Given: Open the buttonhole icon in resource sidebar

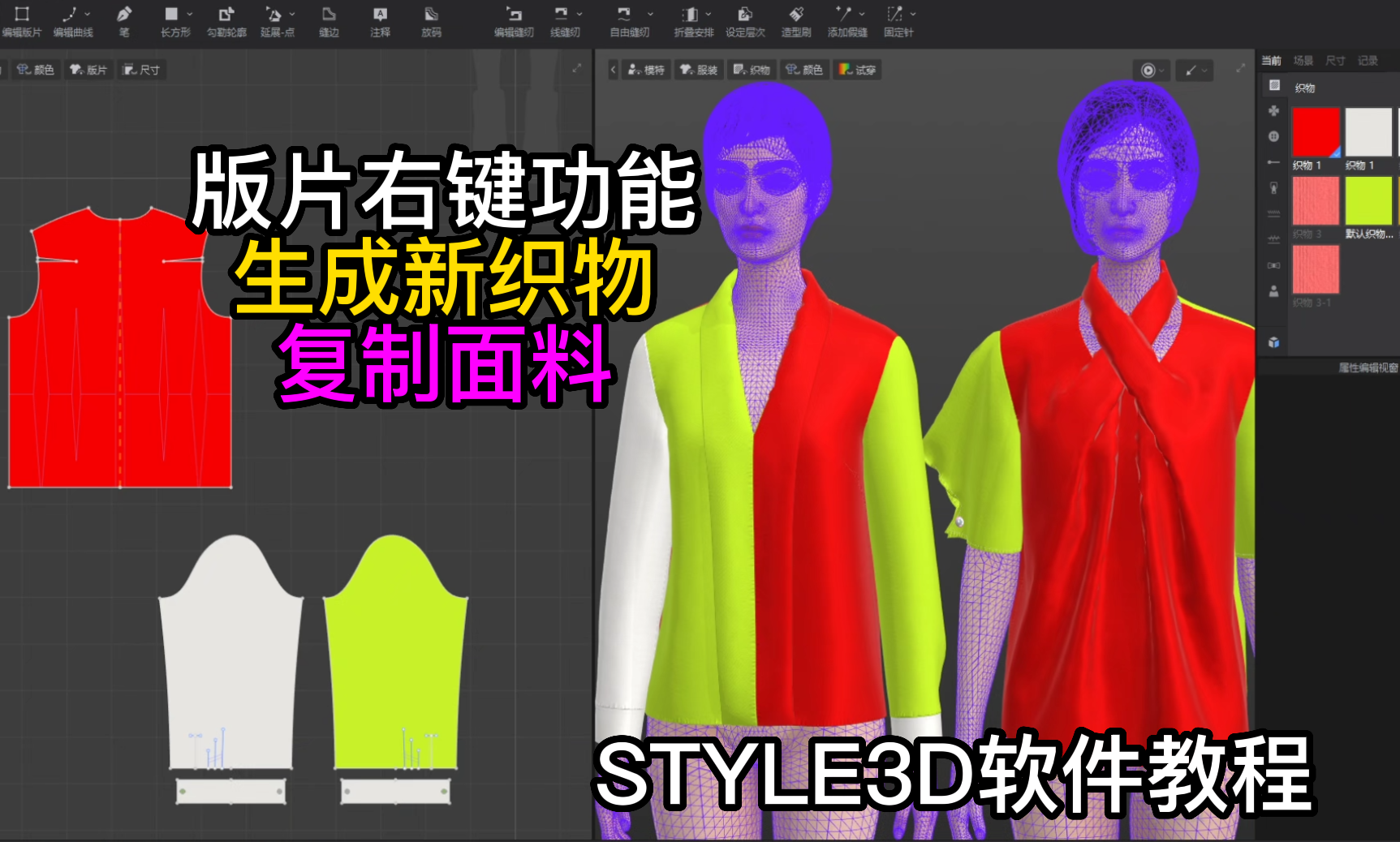Looking at the screenshot, I should pos(1273,162).
